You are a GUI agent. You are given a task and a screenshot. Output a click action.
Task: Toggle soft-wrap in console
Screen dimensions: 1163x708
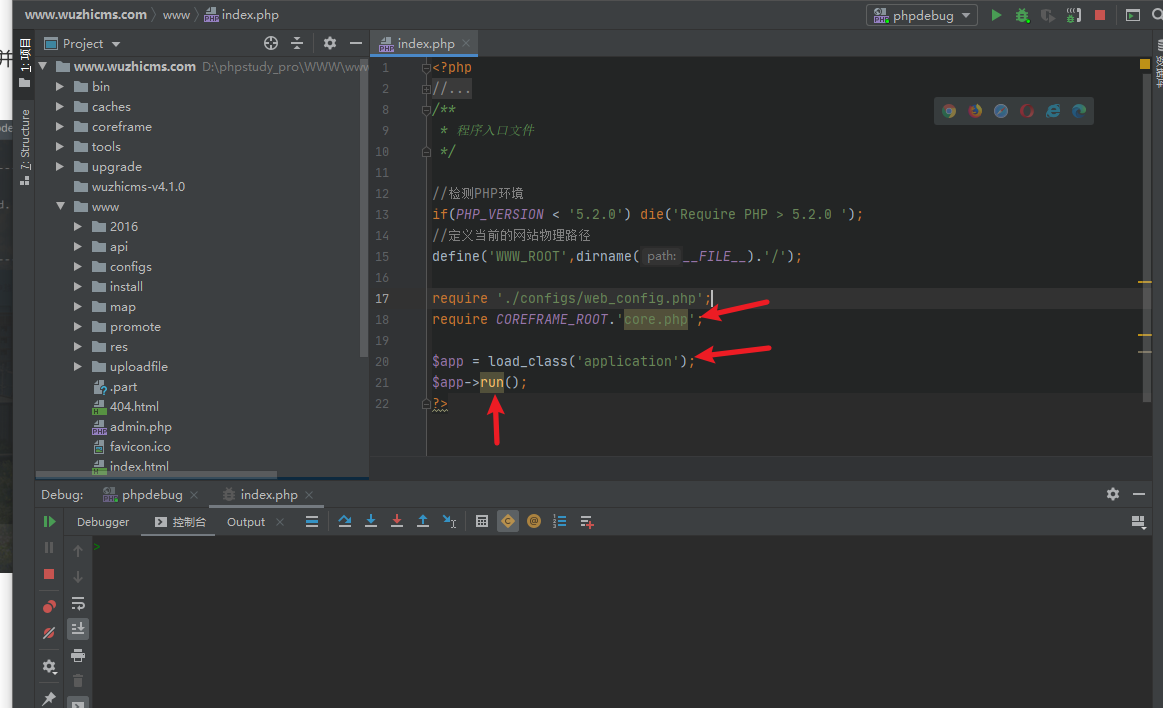point(78,603)
